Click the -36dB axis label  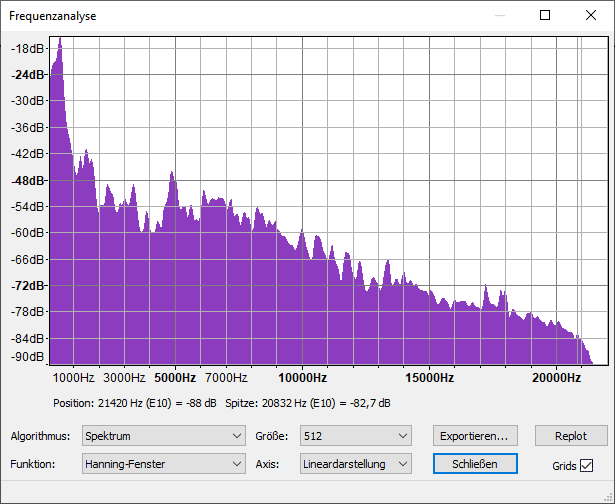click(x=27, y=127)
